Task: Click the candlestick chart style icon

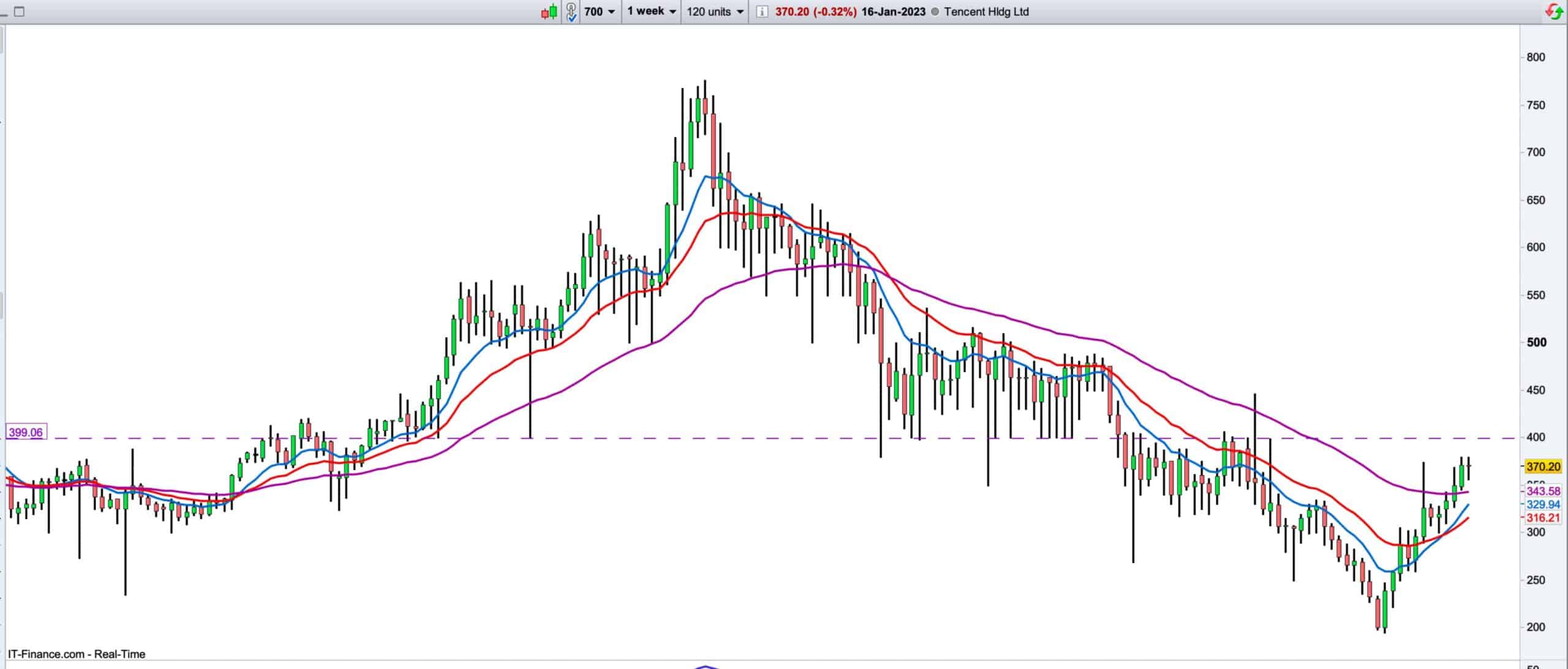Action: (549, 12)
